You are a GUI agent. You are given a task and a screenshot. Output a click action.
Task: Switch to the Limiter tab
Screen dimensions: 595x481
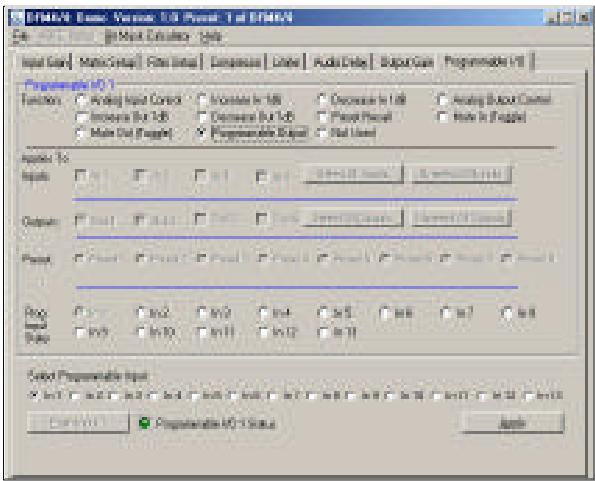click(286, 62)
